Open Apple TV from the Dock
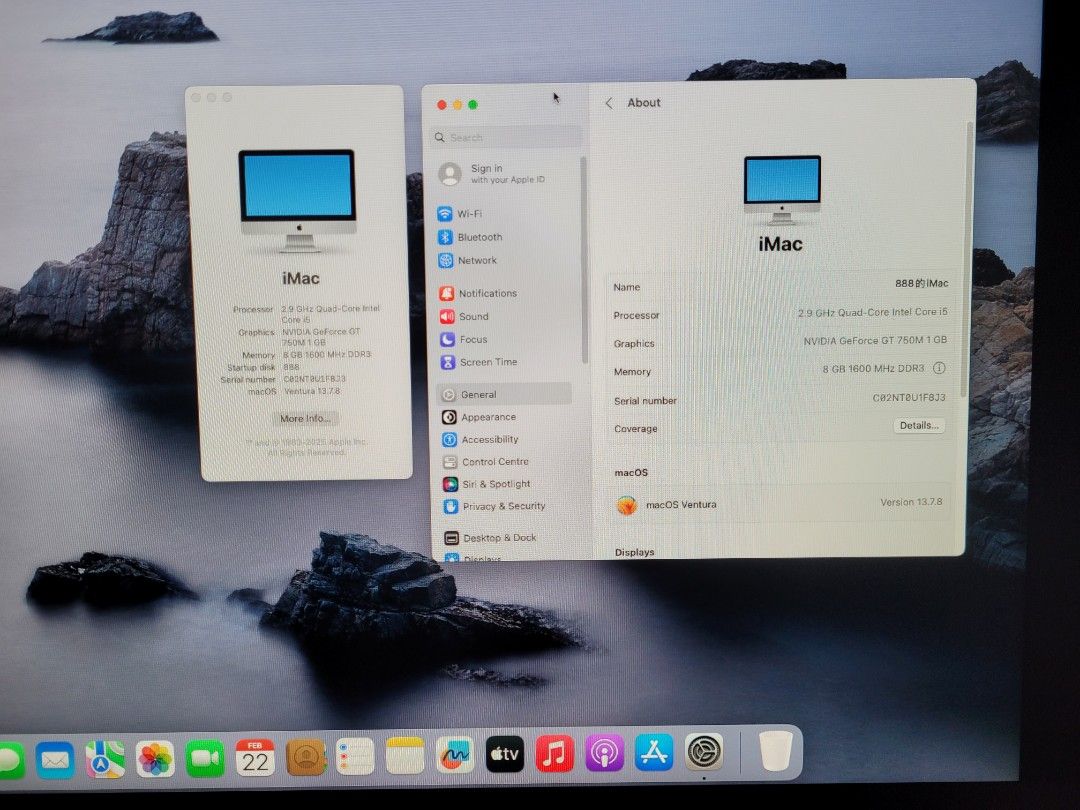 [x=505, y=754]
